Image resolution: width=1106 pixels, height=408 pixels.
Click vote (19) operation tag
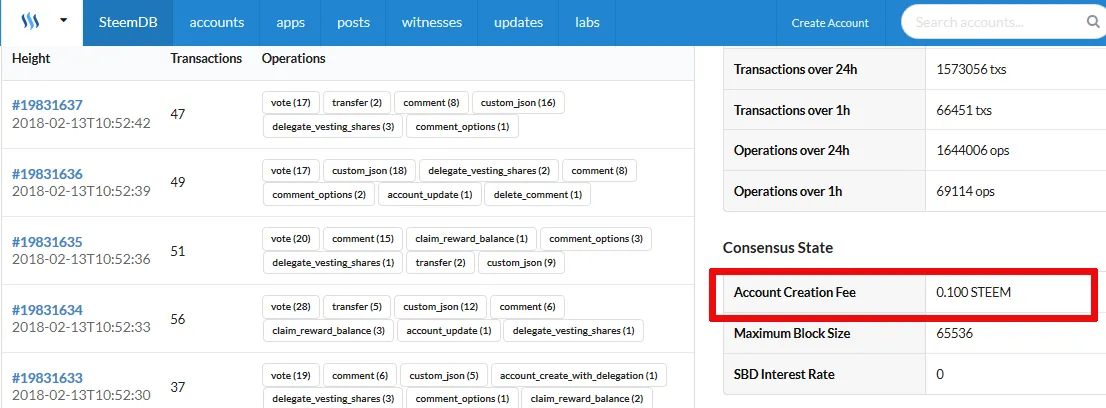pos(291,375)
